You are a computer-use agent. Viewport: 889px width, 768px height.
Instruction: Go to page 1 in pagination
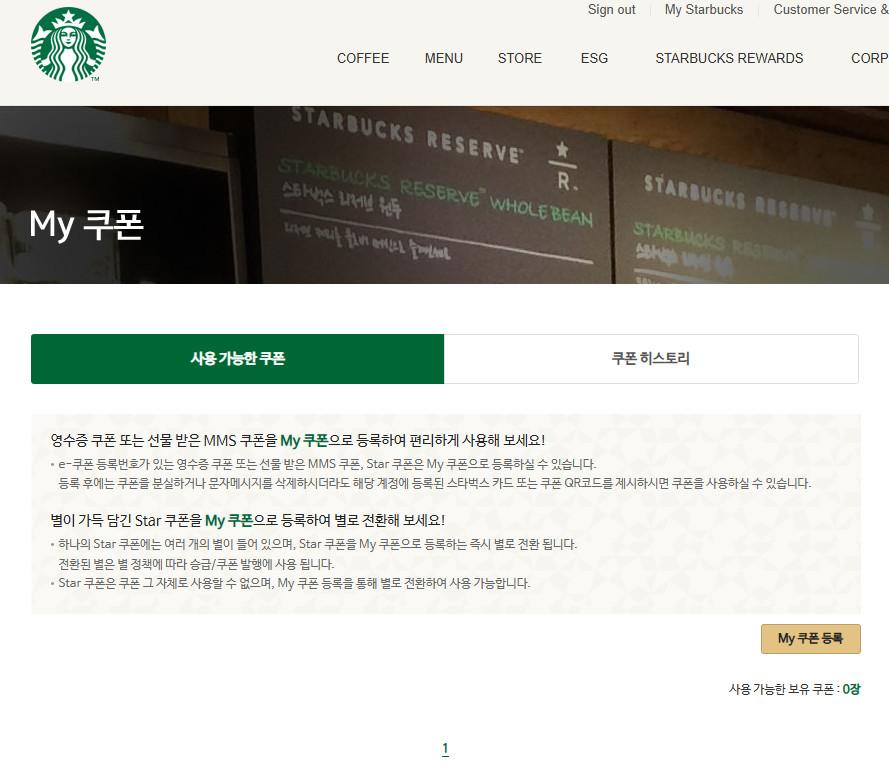pyautogui.click(x=445, y=748)
